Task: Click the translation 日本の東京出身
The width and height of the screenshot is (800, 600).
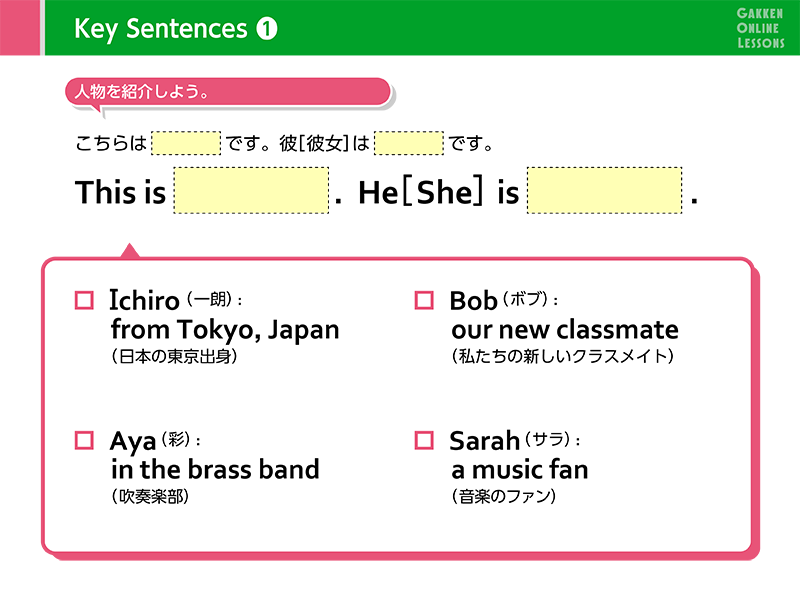Action: click(x=174, y=356)
